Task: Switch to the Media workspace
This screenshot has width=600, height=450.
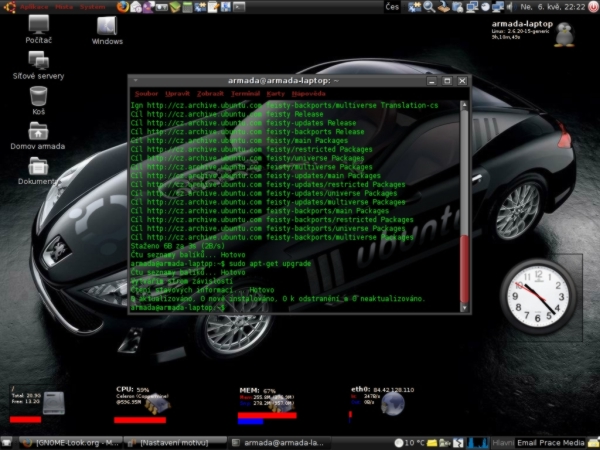Action: (x=572, y=443)
